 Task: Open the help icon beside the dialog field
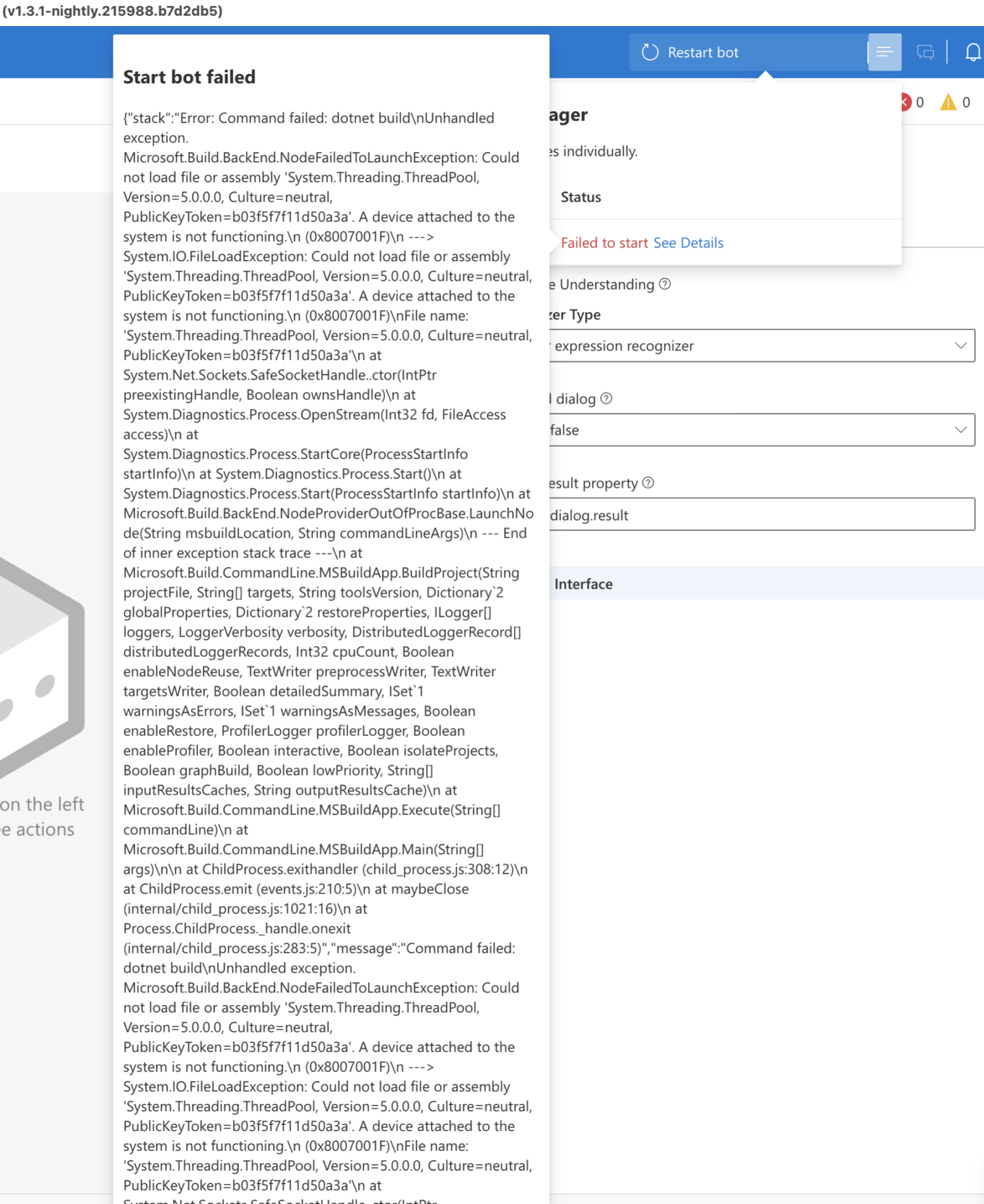605,399
